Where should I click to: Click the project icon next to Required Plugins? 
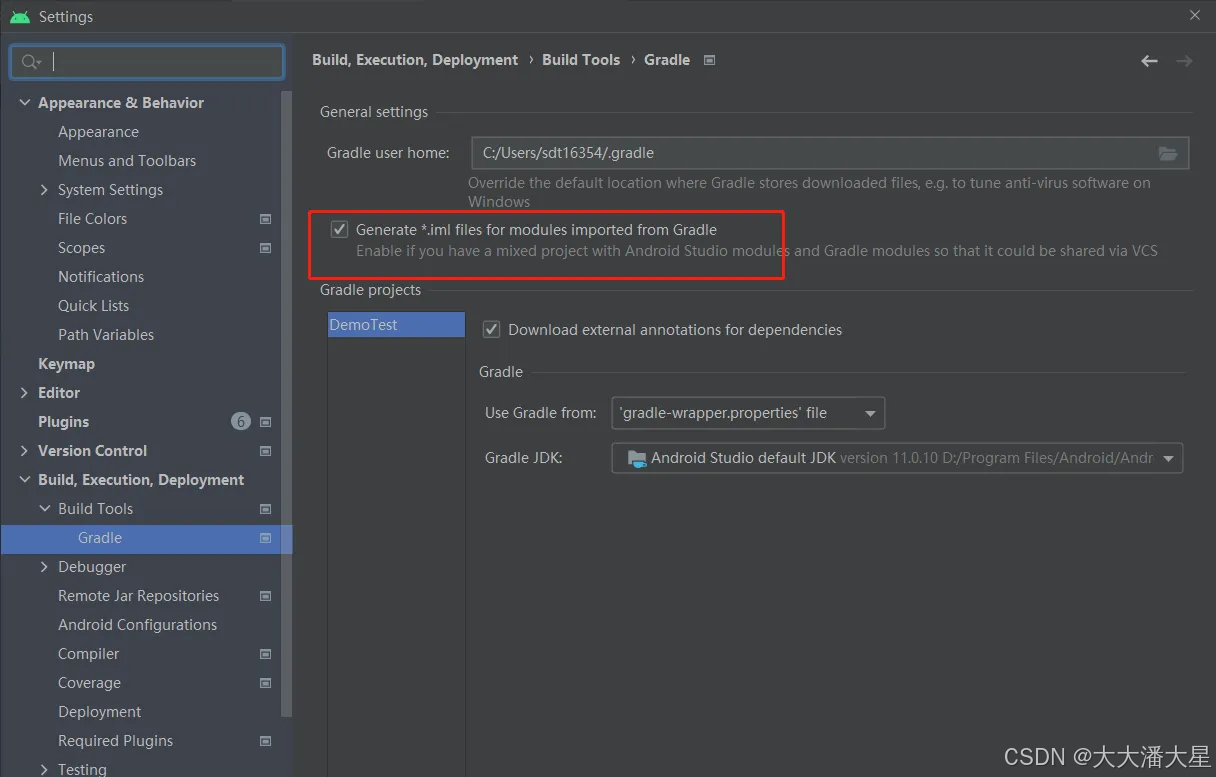266,741
